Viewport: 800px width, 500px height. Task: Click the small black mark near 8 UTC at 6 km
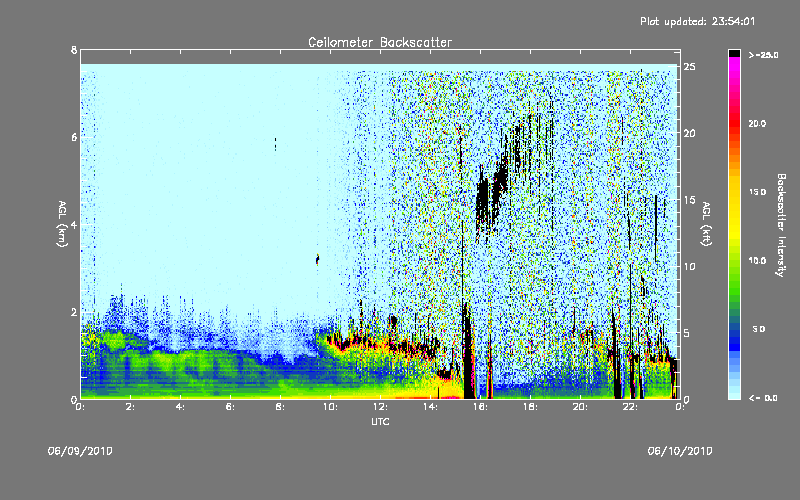click(276, 144)
